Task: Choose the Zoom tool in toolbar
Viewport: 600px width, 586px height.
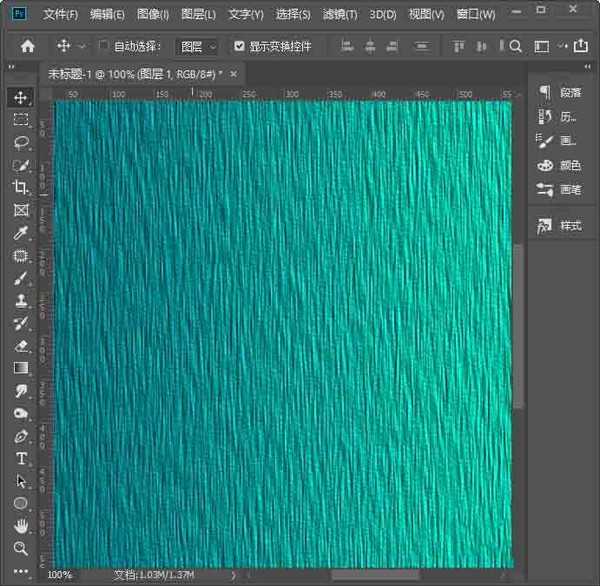Action: [x=21, y=548]
